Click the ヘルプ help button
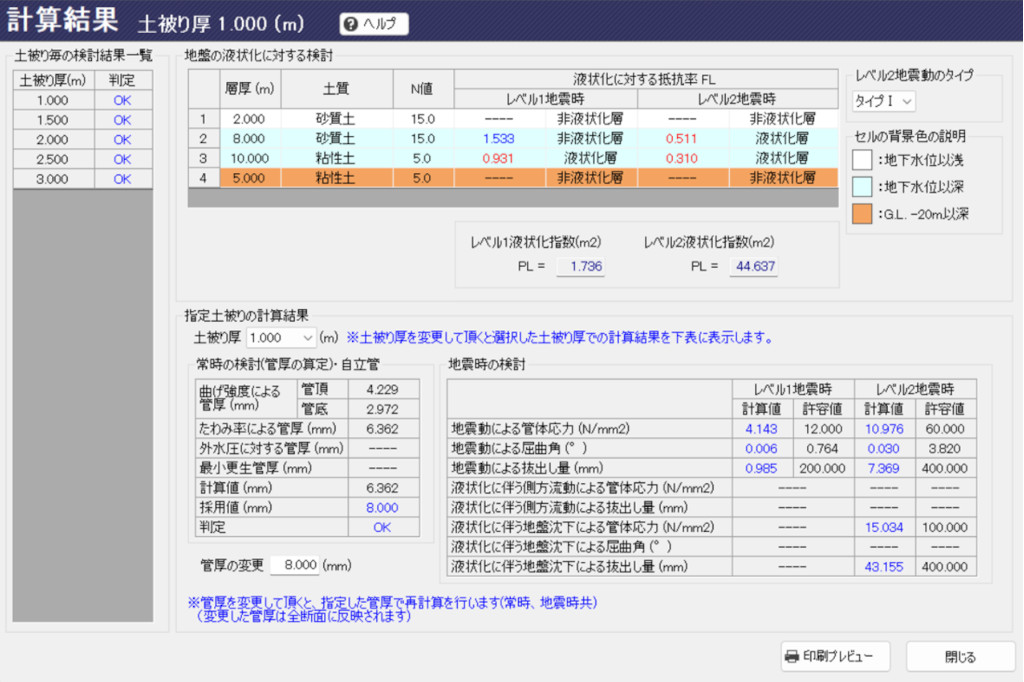This screenshot has height=682, width=1024. 374,23
